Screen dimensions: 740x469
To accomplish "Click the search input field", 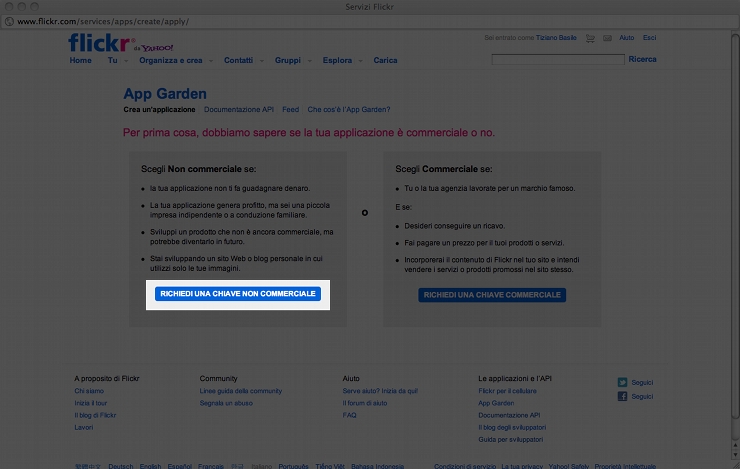I will pyautogui.click(x=558, y=59).
